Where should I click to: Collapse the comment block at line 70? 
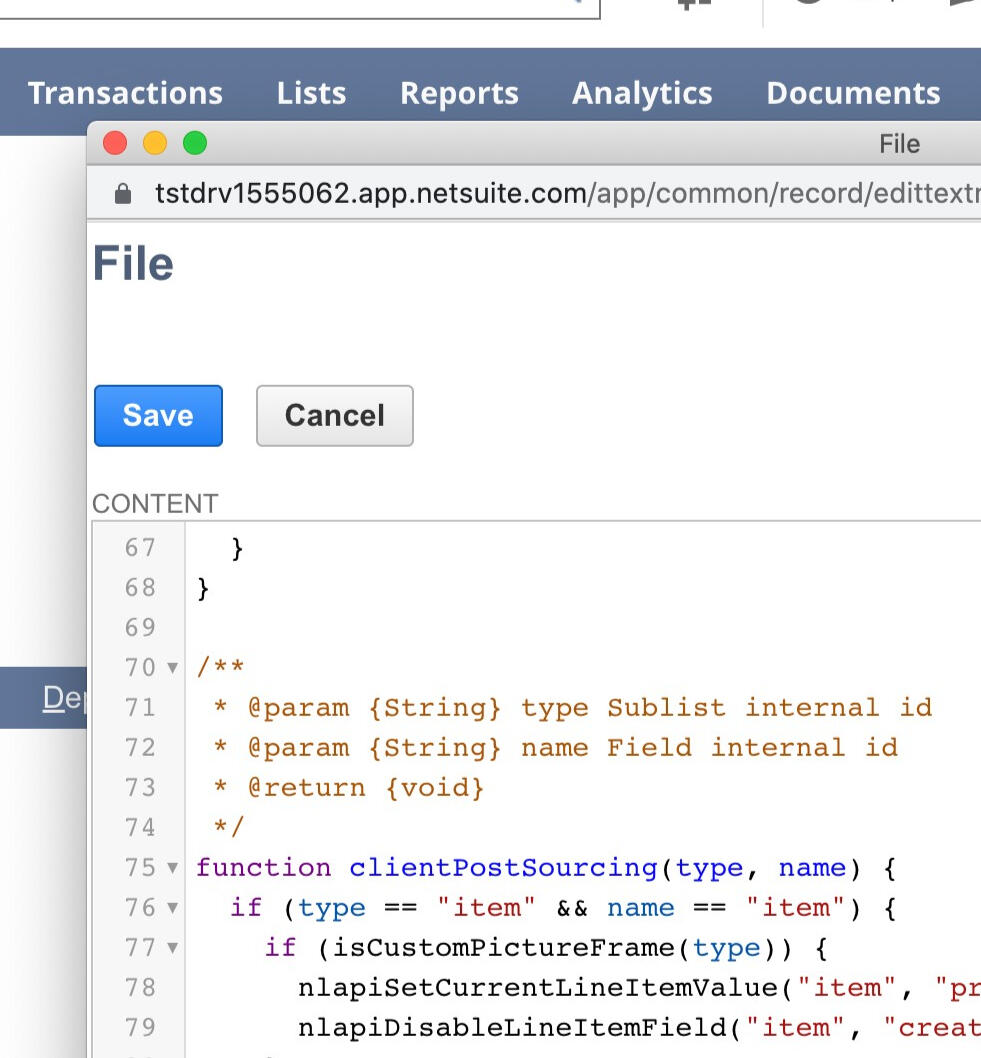click(x=172, y=668)
